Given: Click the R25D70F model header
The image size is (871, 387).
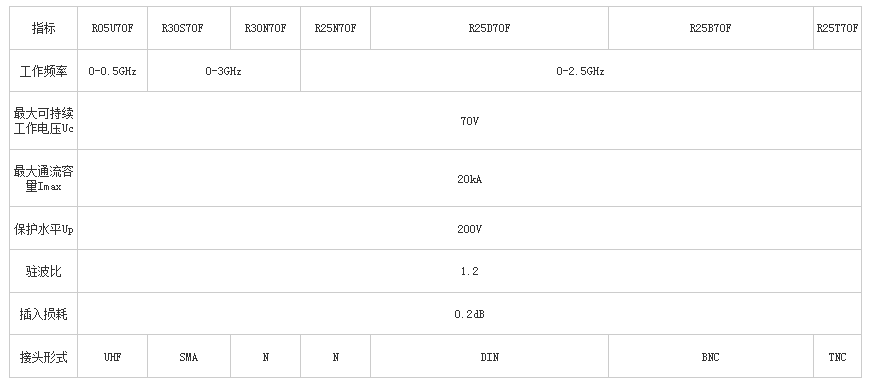Looking at the screenshot, I should point(489,28).
